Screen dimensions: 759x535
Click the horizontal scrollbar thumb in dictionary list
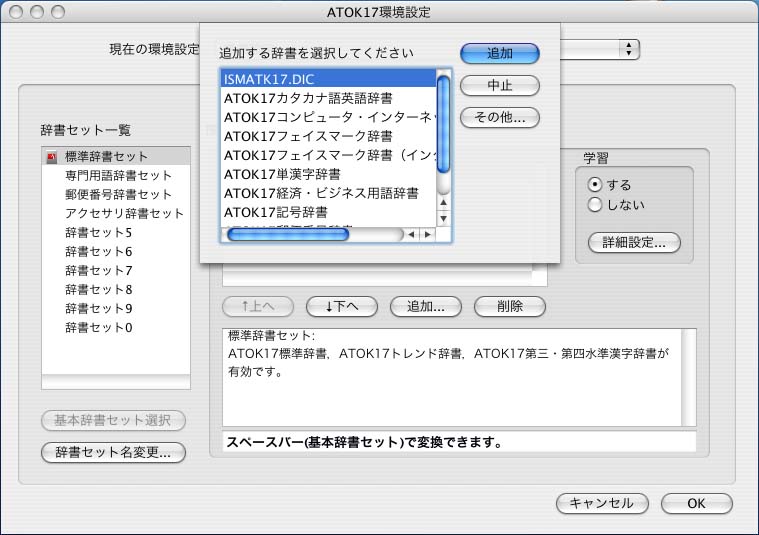point(288,235)
